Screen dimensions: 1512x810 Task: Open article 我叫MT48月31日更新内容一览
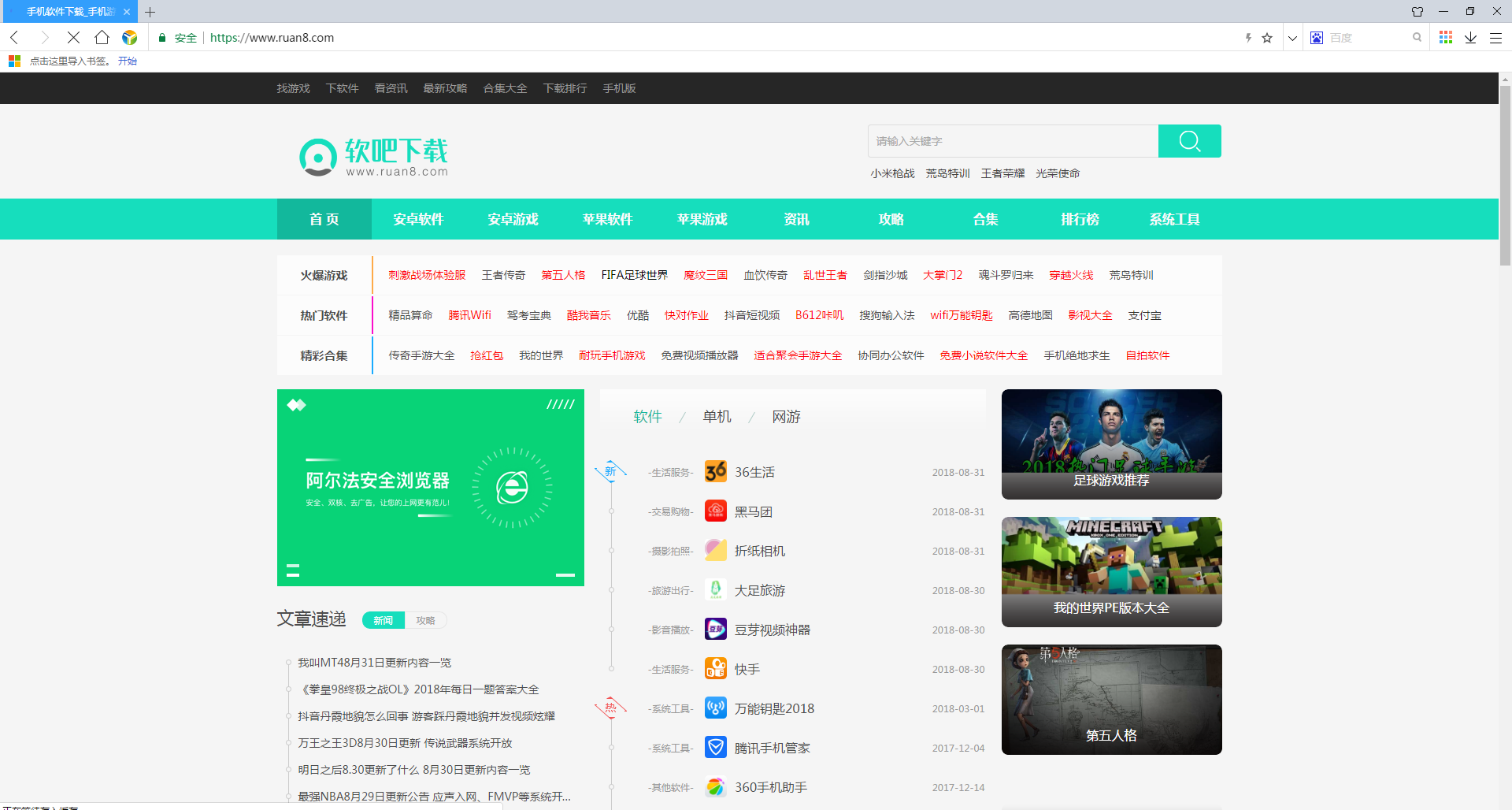375,663
